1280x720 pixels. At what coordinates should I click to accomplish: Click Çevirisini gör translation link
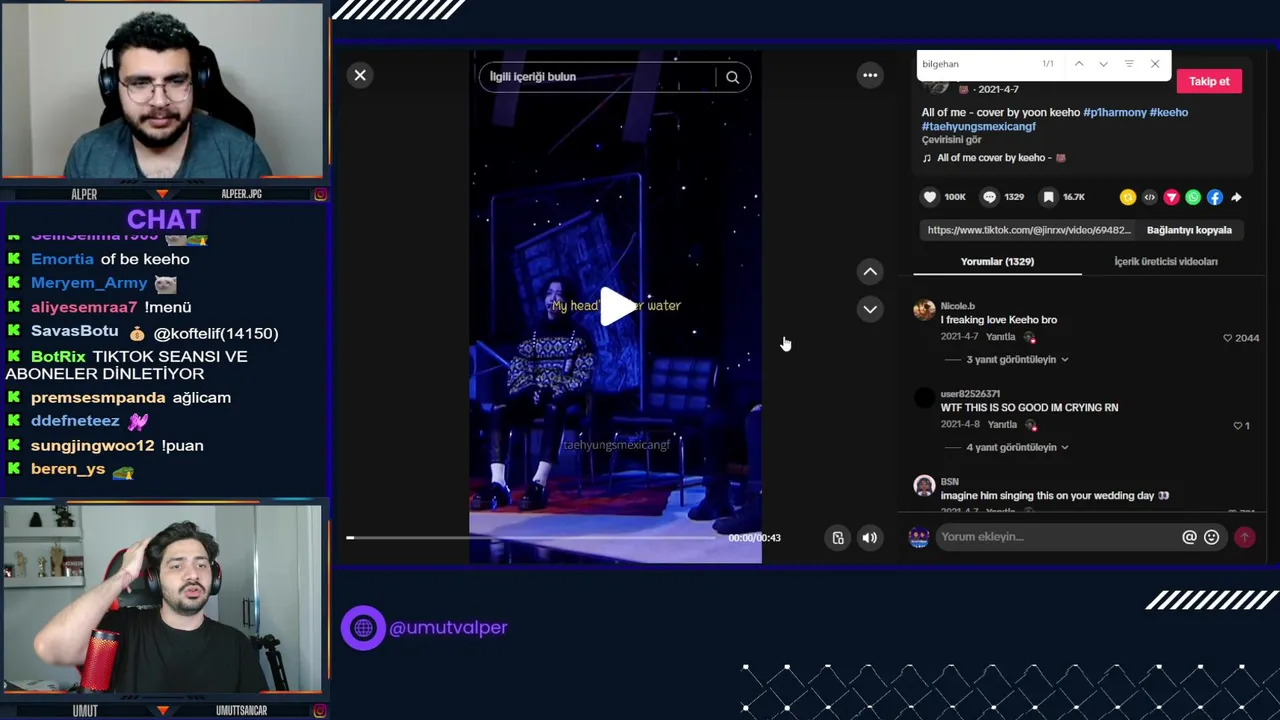(951, 140)
